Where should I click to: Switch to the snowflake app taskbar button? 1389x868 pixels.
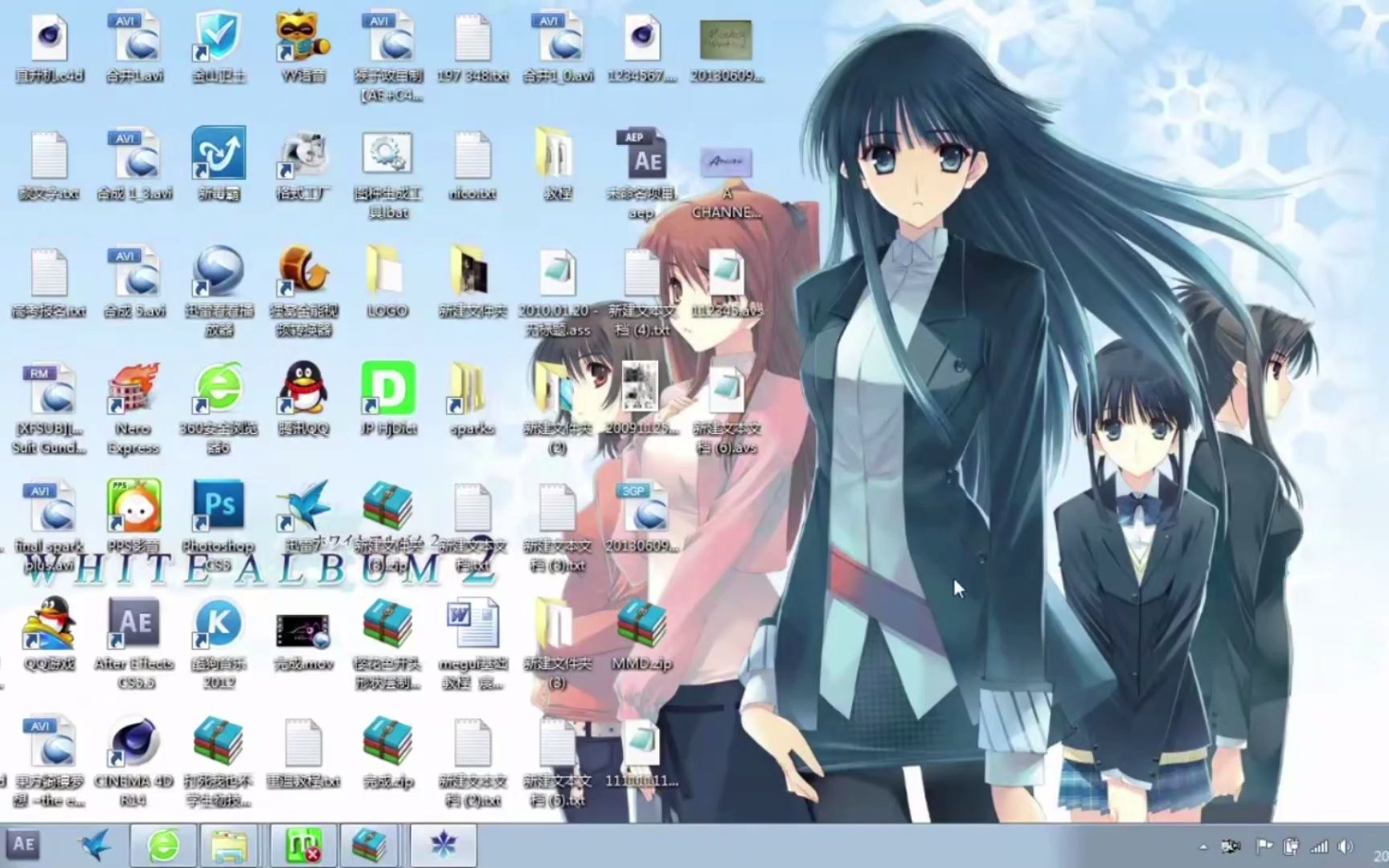pyautogui.click(x=443, y=845)
